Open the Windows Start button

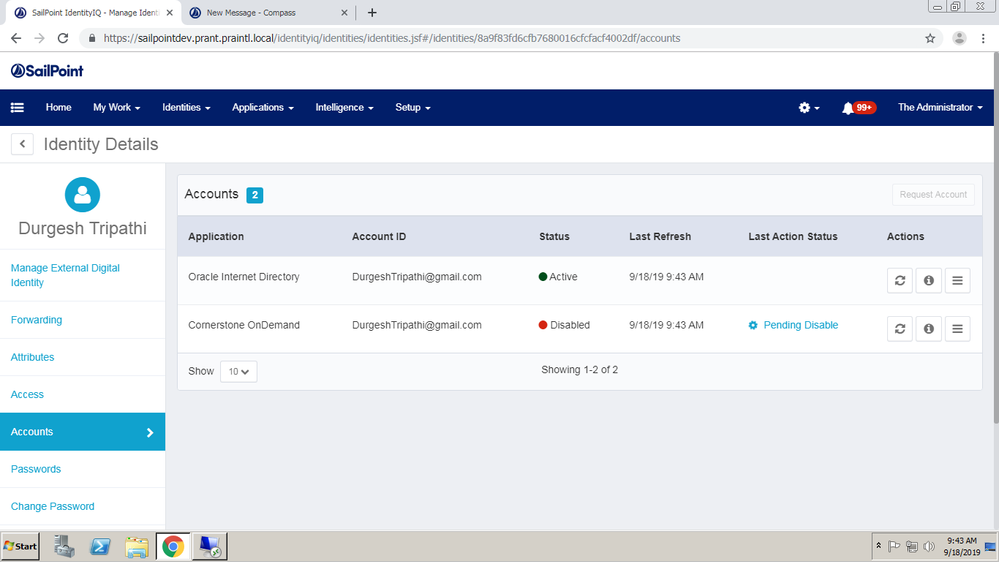(21, 546)
